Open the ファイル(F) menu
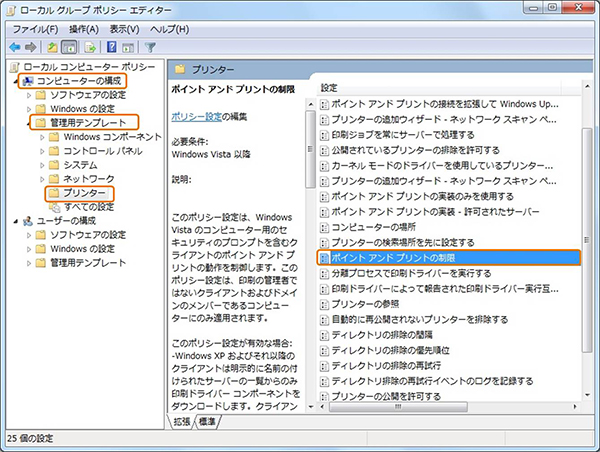 (x=37, y=29)
